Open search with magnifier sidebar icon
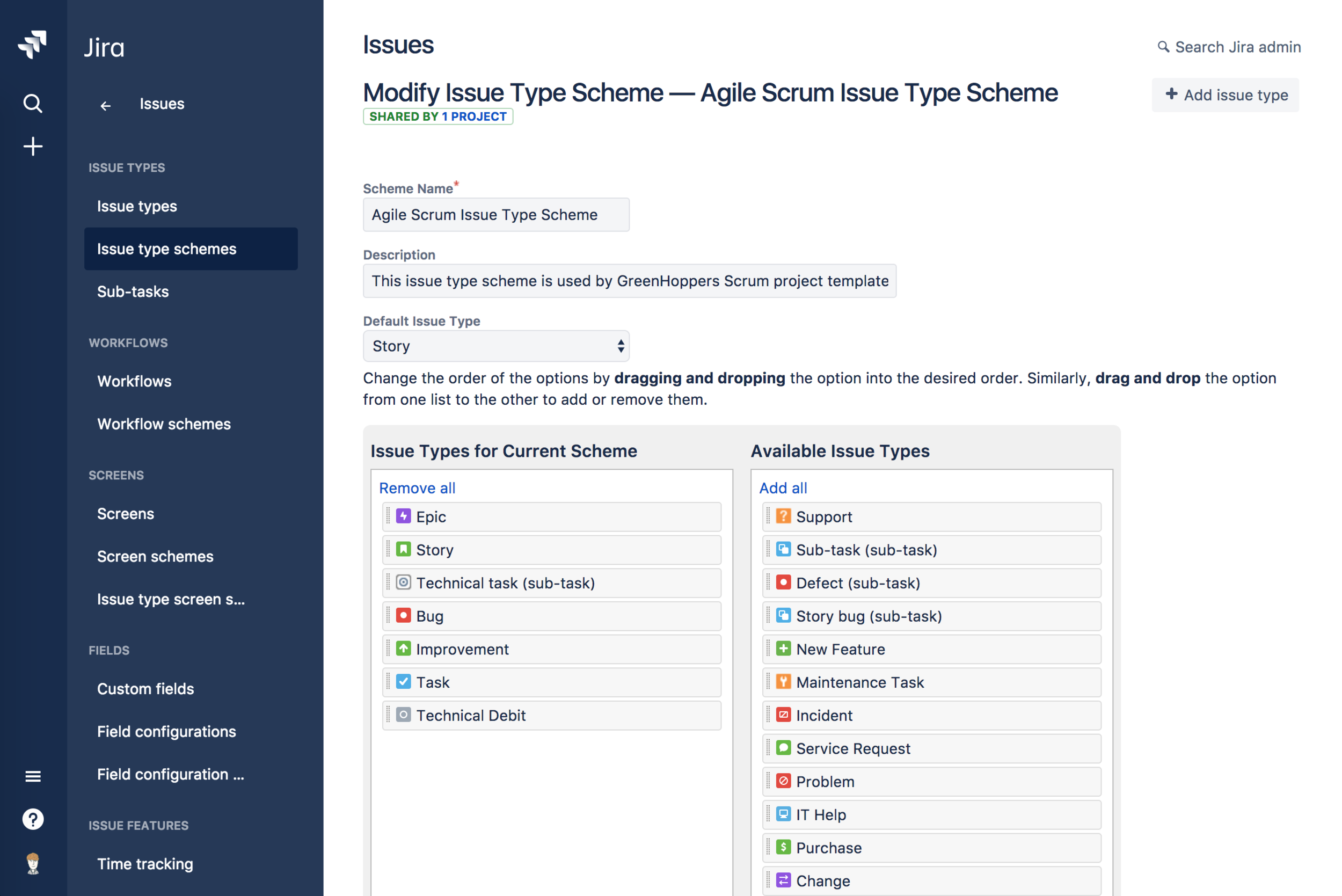This screenshot has width=1342, height=896. point(33,104)
